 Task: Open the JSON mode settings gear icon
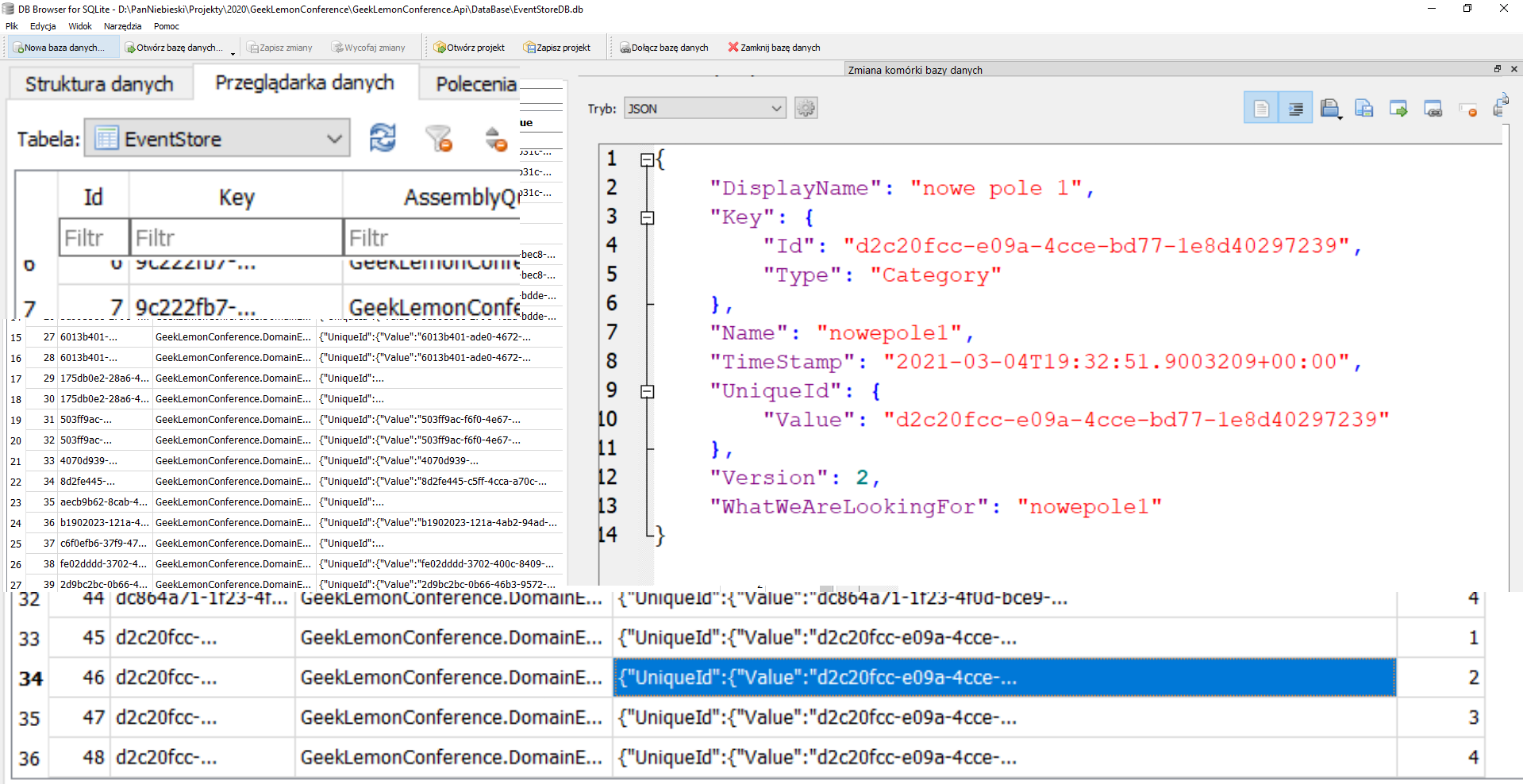point(806,108)
